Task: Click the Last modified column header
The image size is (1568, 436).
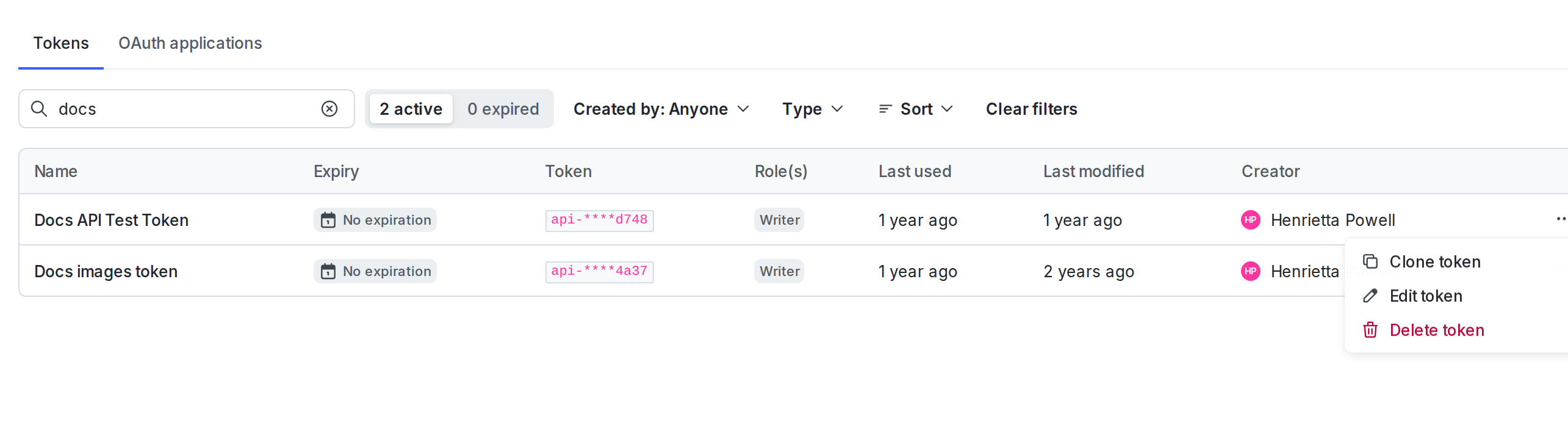Action: (x=1093, y=171)
